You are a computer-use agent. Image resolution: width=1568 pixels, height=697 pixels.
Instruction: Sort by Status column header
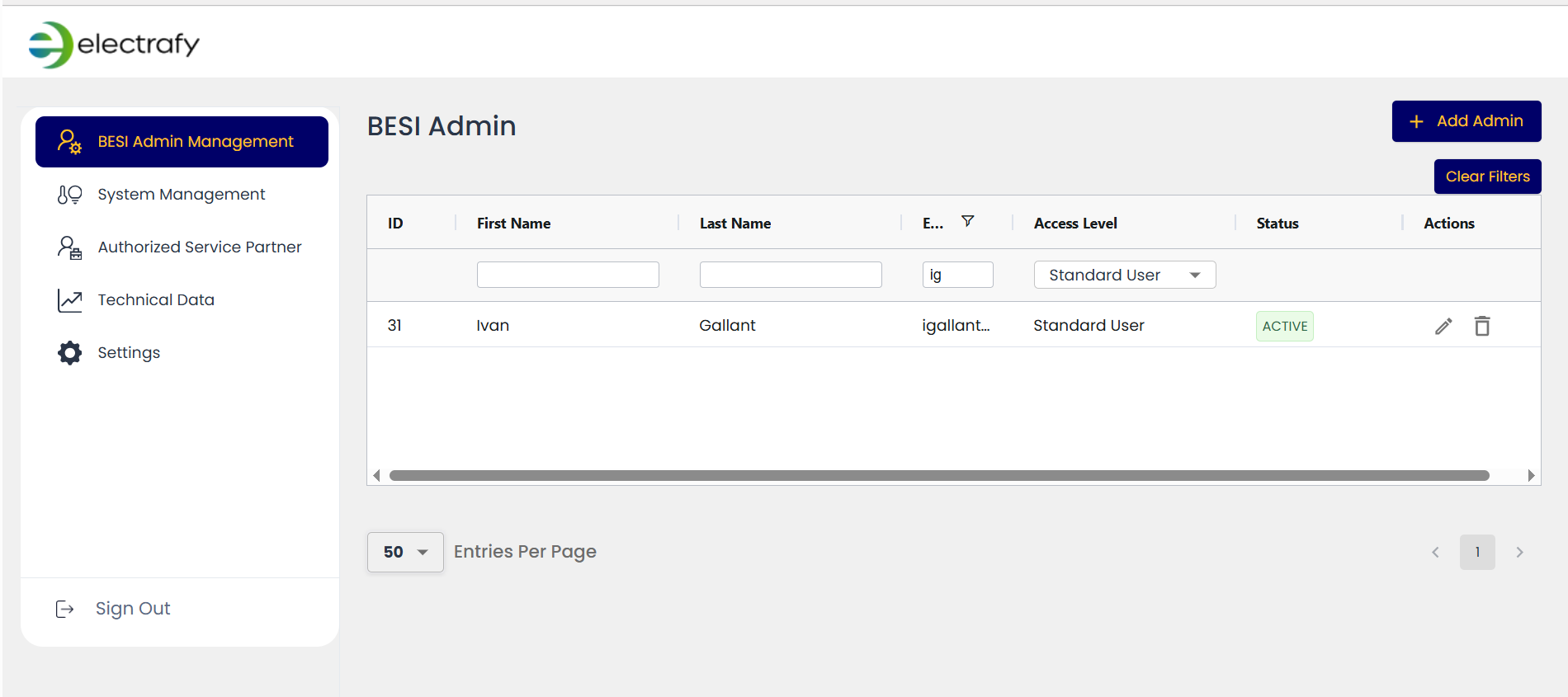point(1278,224)
